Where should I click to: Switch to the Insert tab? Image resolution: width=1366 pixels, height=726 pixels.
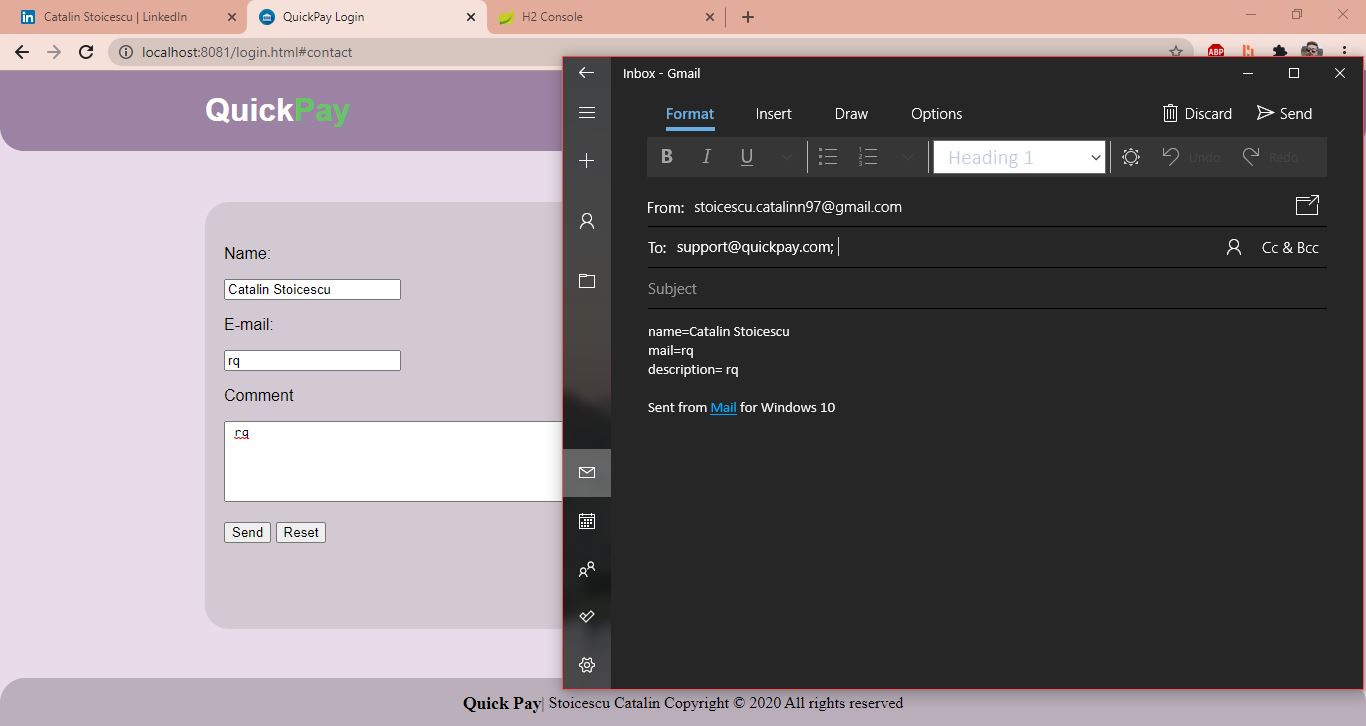click(774, 114)
